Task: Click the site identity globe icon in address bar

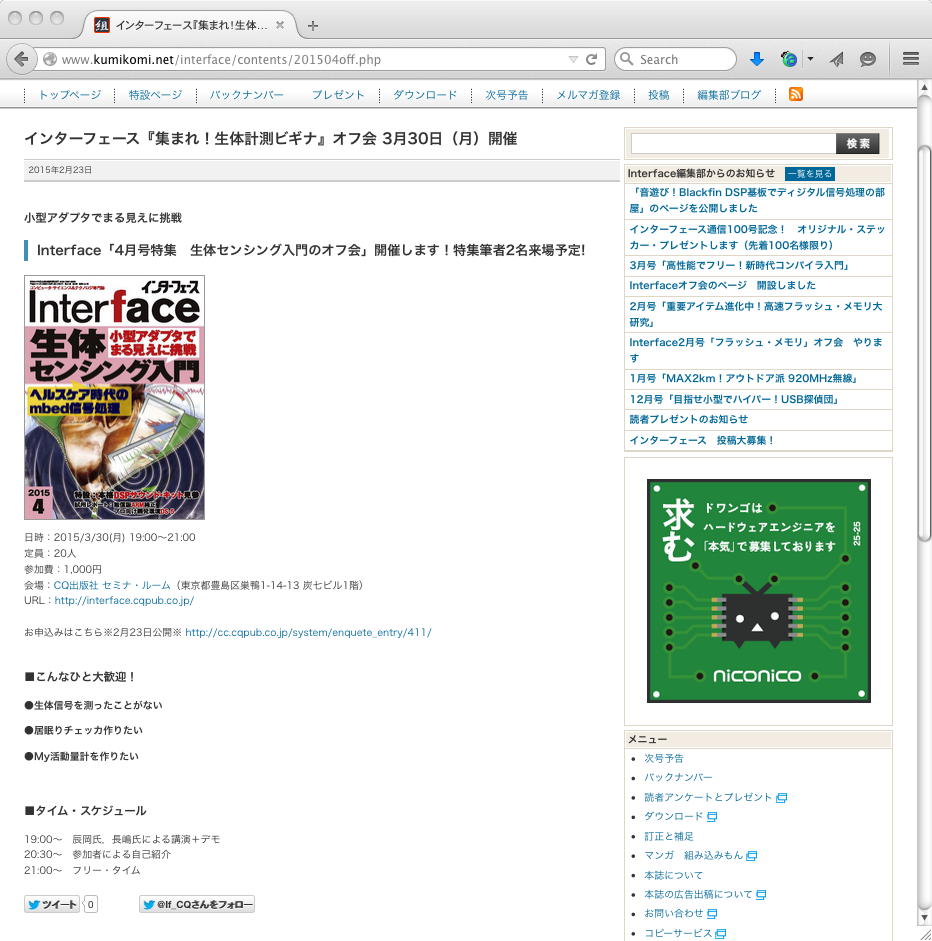Action: click(x=50, y=59)
